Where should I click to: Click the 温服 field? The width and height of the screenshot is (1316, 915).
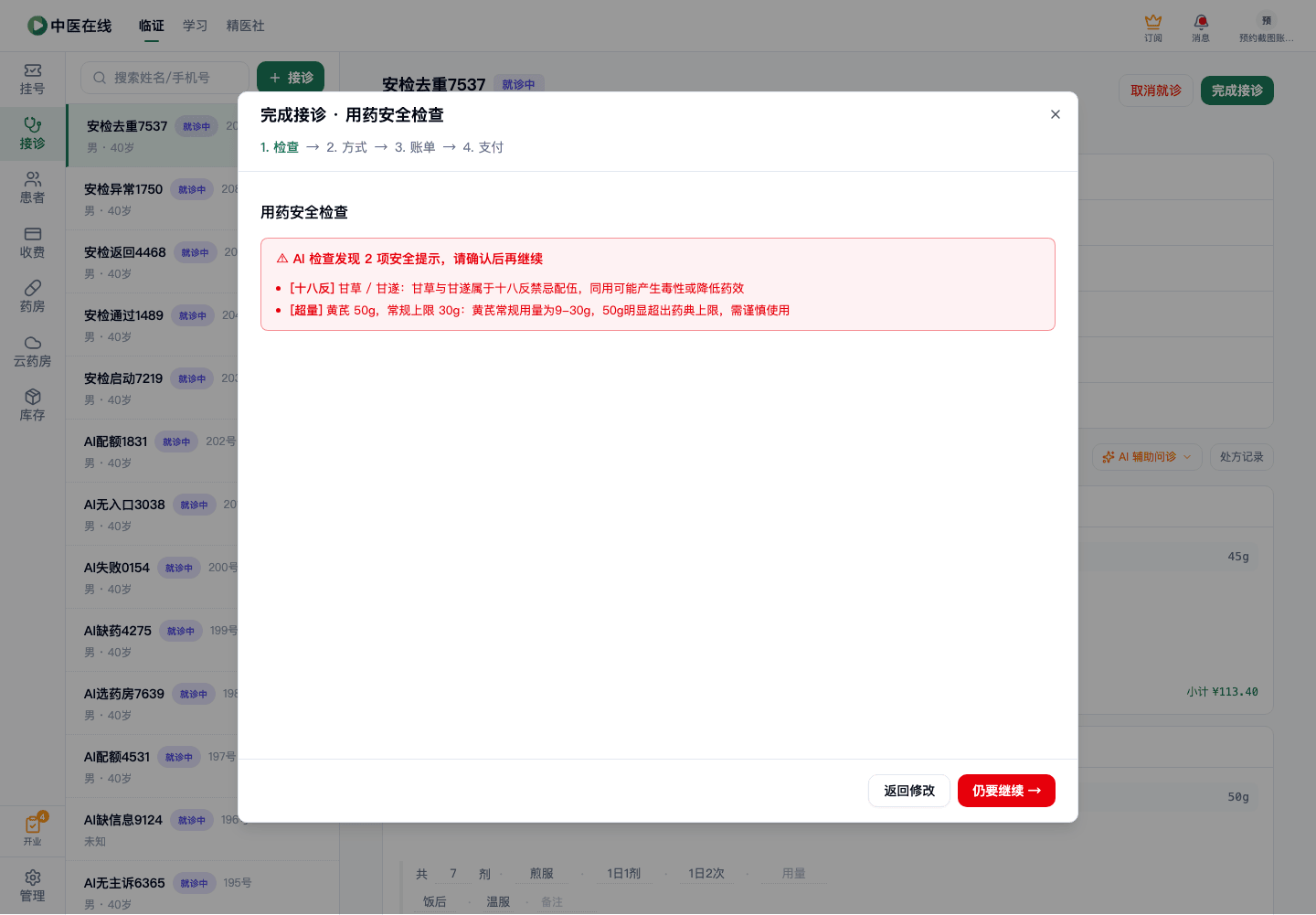(498, 901)
